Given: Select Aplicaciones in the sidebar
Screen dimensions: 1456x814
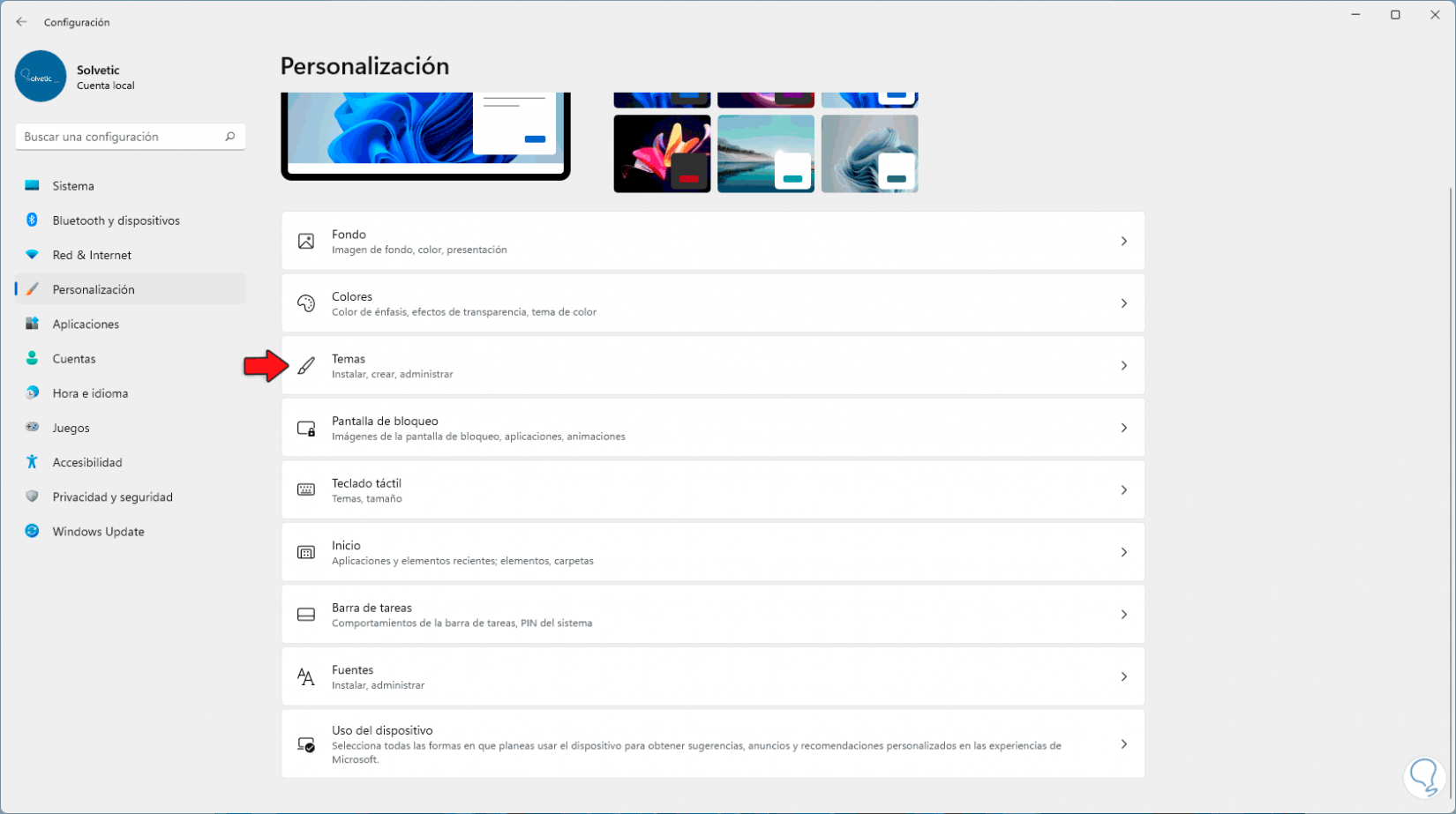Looking at the screenshot, I should point(131,324).
